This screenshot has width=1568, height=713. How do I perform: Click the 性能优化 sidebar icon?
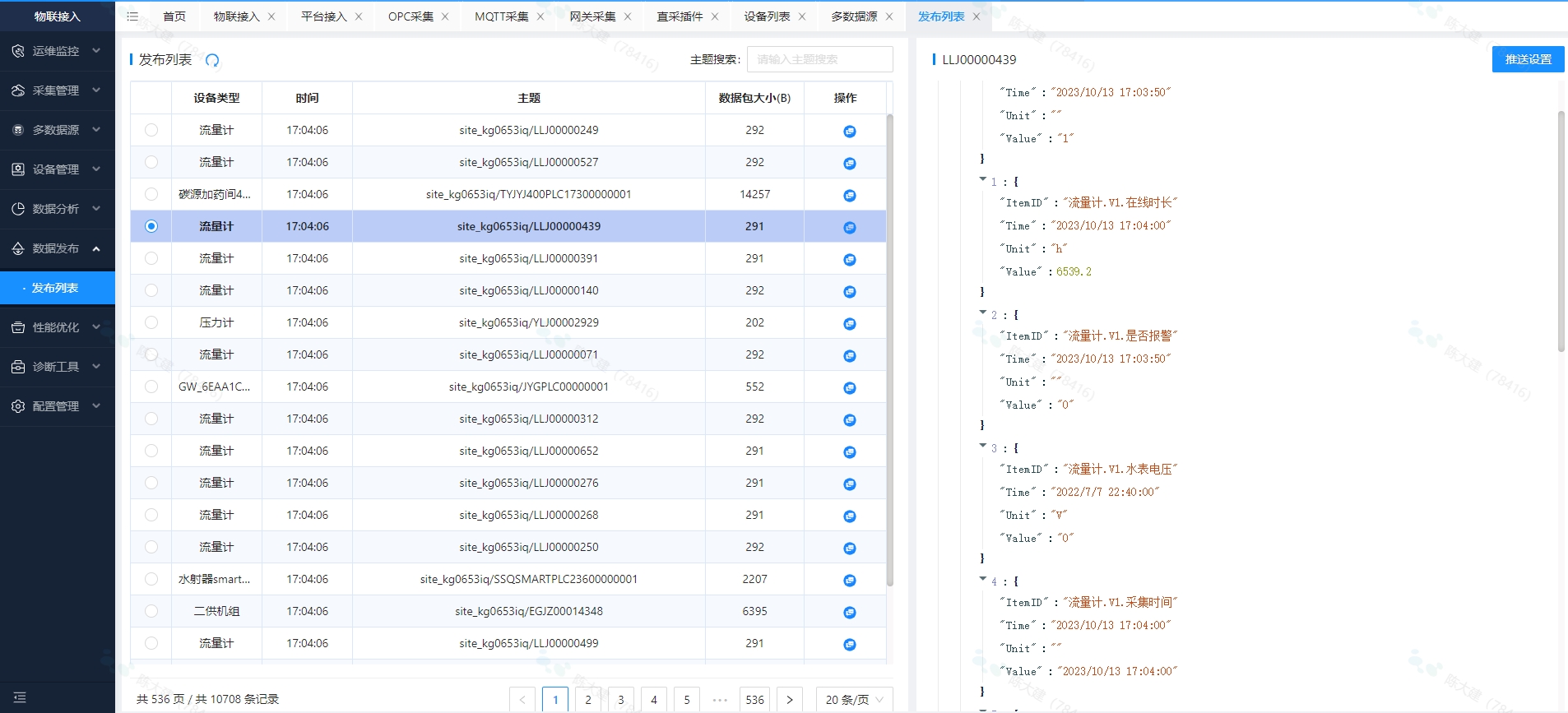coord(18,327)
